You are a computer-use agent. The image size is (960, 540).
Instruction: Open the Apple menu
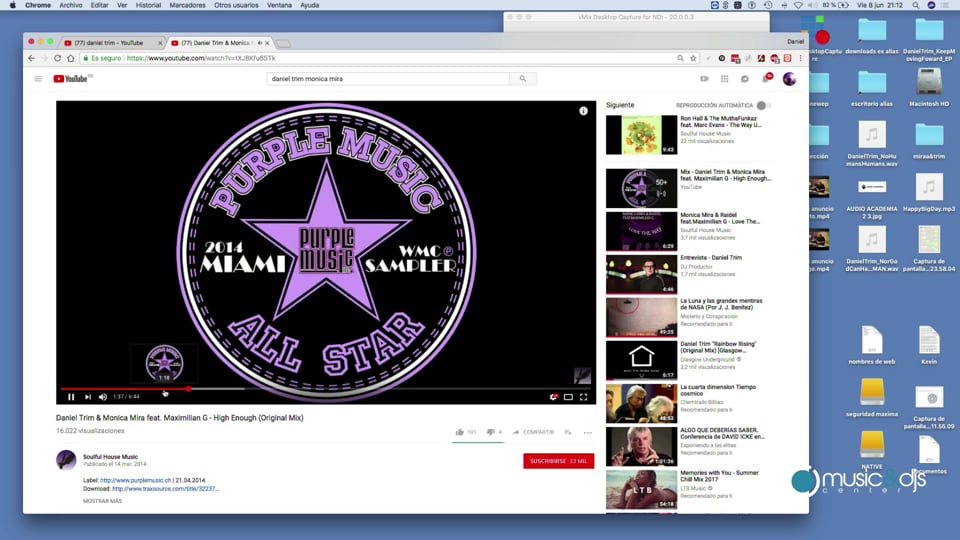[x=12, y=5]
